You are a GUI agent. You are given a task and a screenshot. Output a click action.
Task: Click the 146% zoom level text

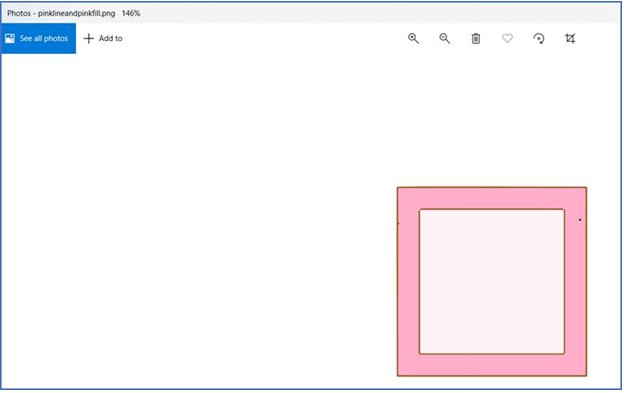pos(131,13)
